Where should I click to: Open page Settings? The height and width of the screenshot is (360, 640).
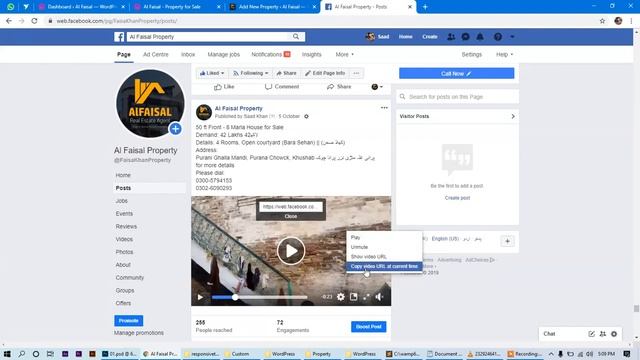click(471, 54)
